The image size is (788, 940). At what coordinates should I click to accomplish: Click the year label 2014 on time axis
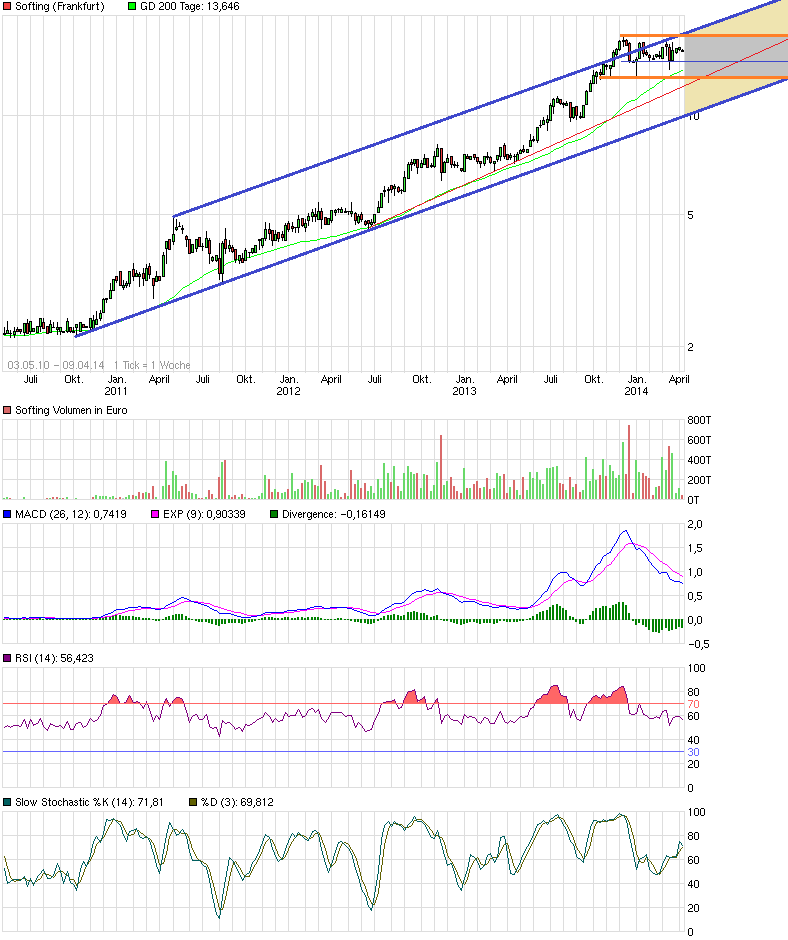pyautogui.click(x=636, y=391)
